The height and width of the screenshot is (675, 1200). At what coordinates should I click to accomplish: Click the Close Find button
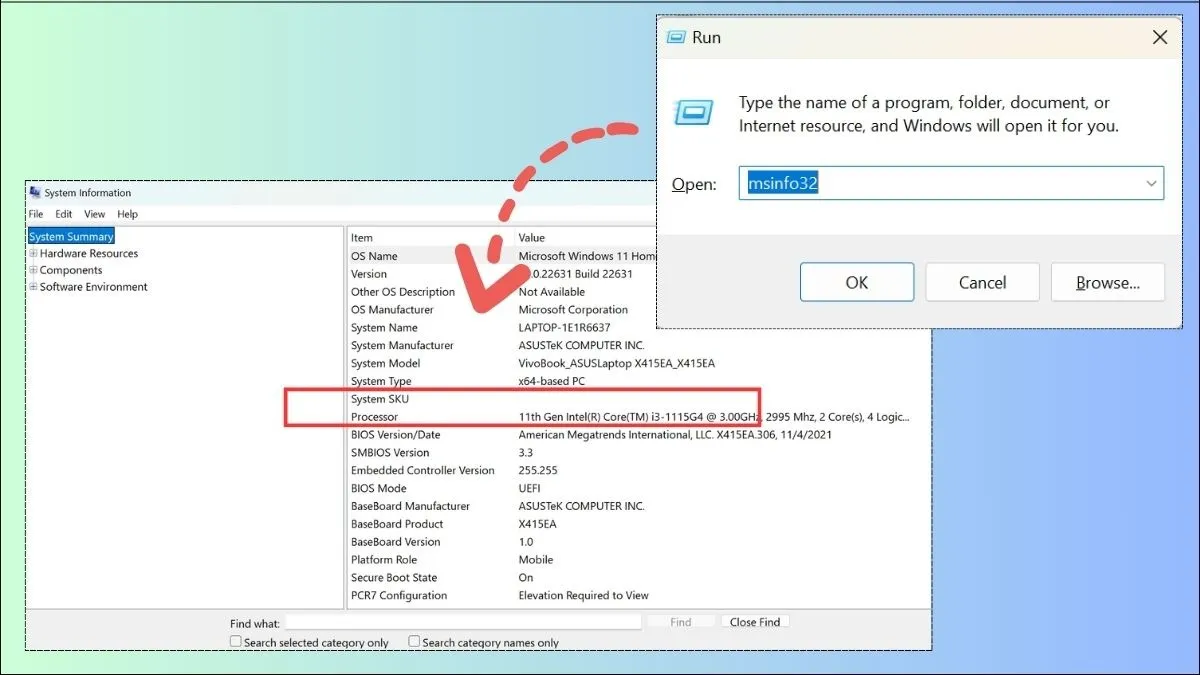[x=755, y=622]
